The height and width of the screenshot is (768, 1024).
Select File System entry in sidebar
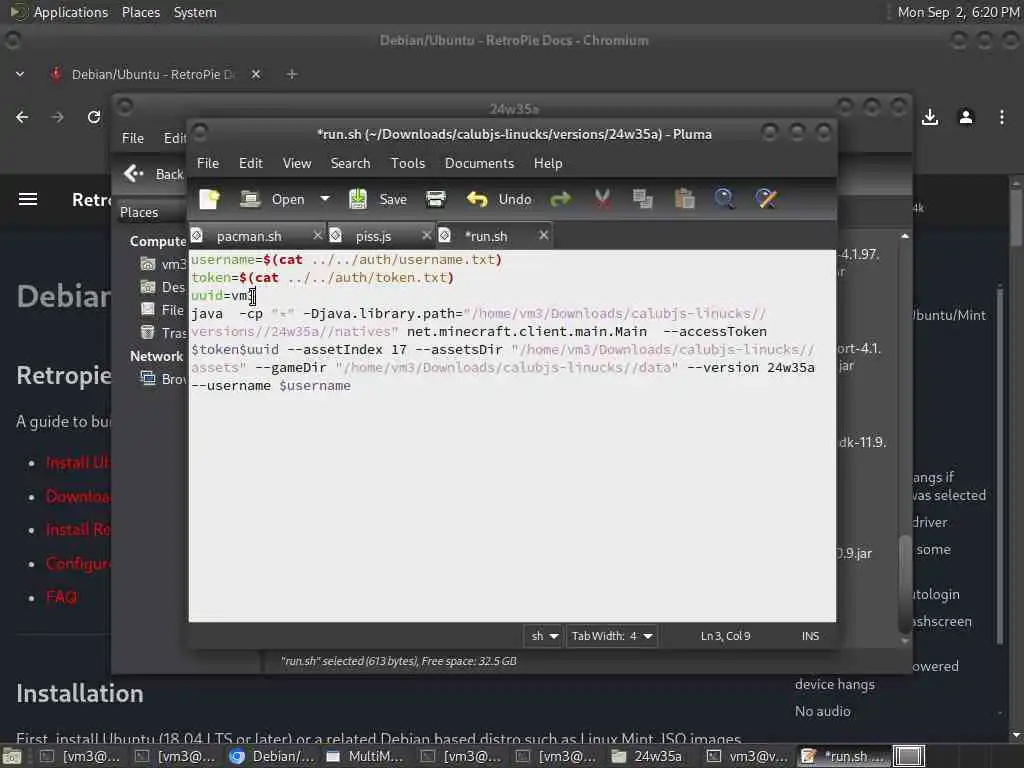coord(164,310)
